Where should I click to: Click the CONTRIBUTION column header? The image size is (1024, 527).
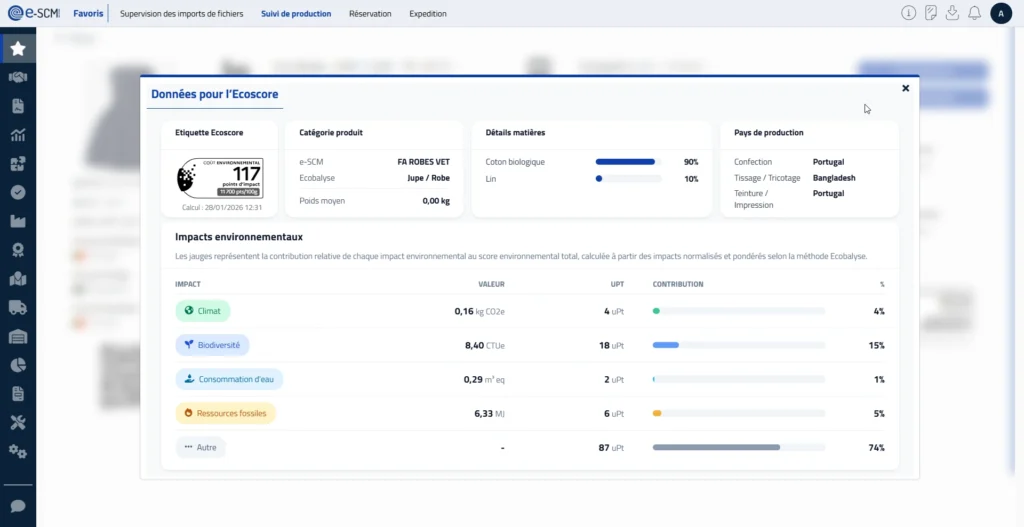[678, 285]
